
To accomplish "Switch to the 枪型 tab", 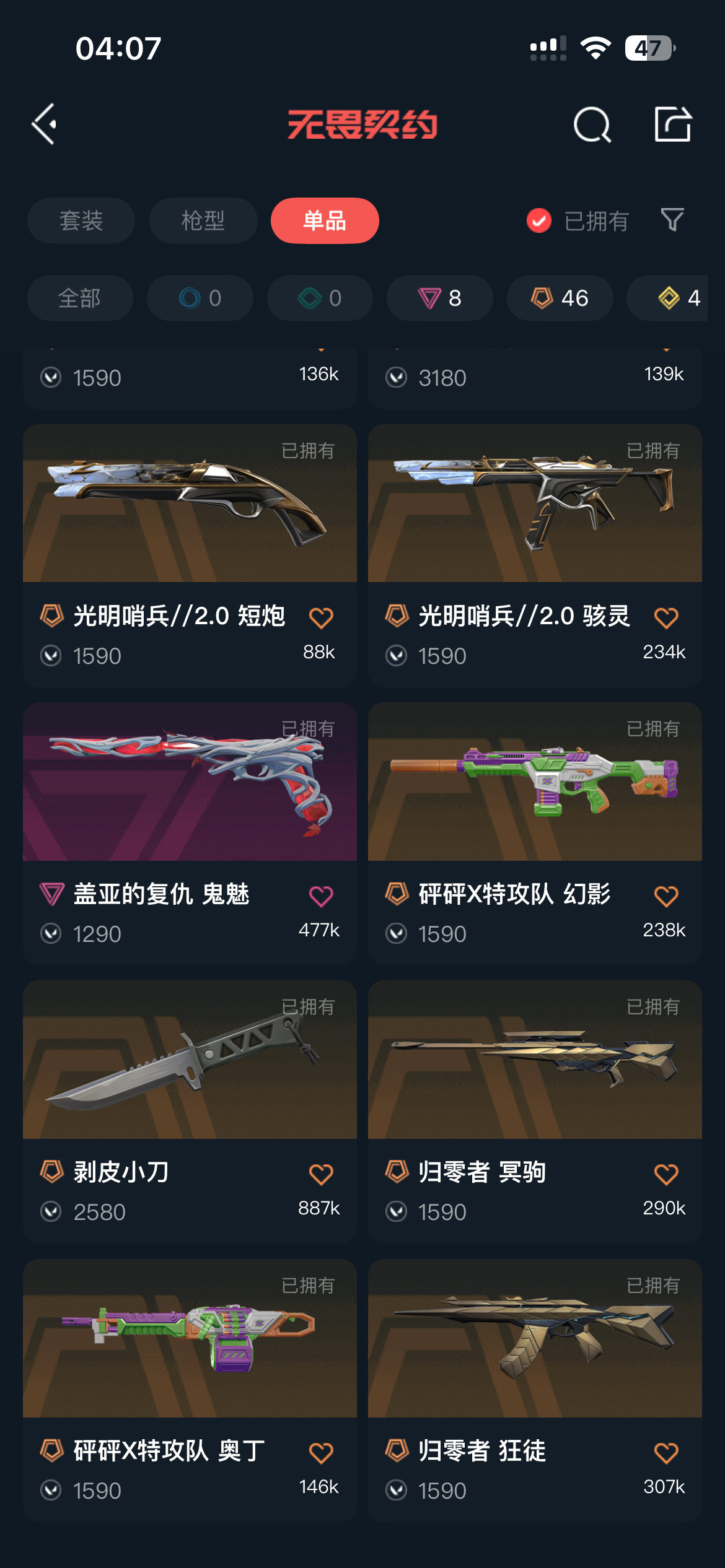I will (x=203, y=220).
